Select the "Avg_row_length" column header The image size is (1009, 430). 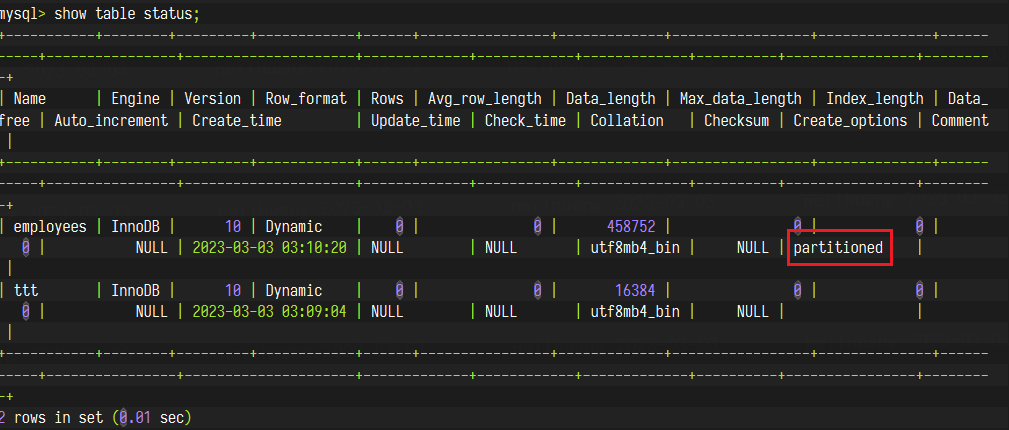point(485,99)
